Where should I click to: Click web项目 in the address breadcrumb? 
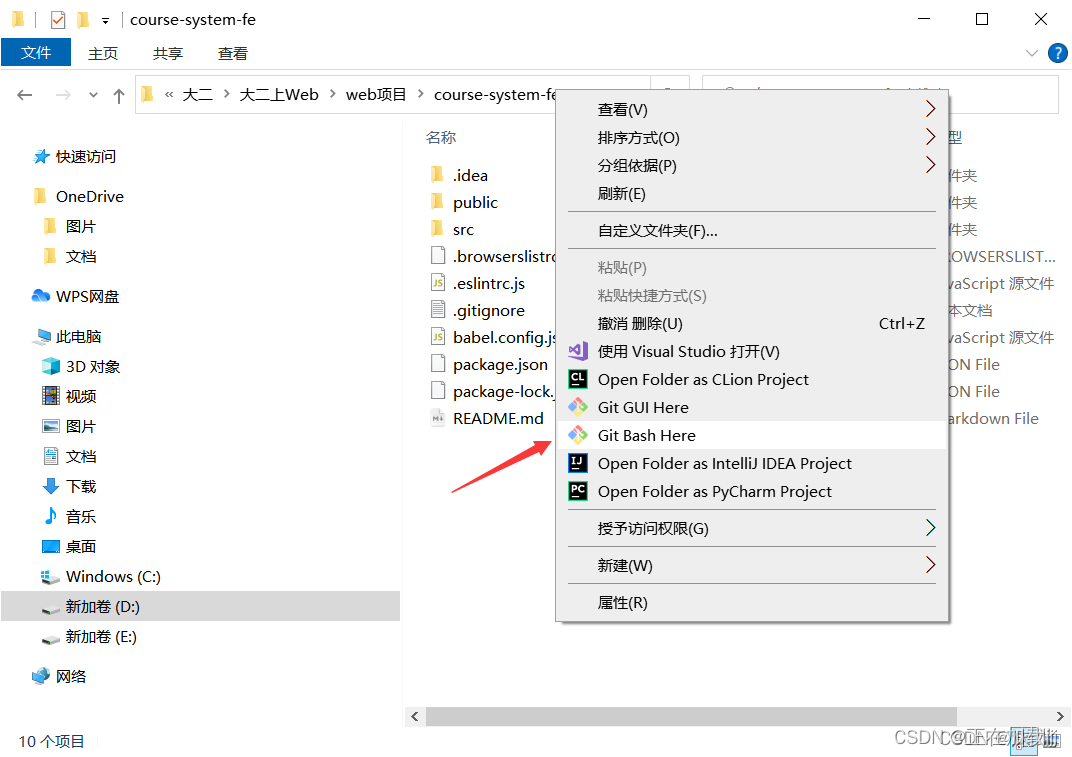pos(375,94)
